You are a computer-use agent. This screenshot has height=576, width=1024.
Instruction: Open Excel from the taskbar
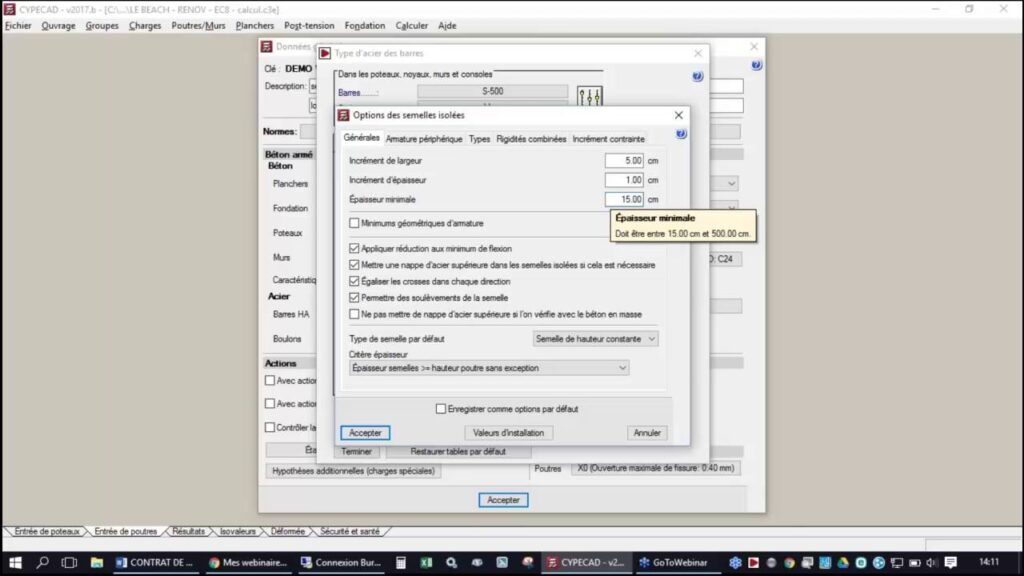(x=425, y=563)
